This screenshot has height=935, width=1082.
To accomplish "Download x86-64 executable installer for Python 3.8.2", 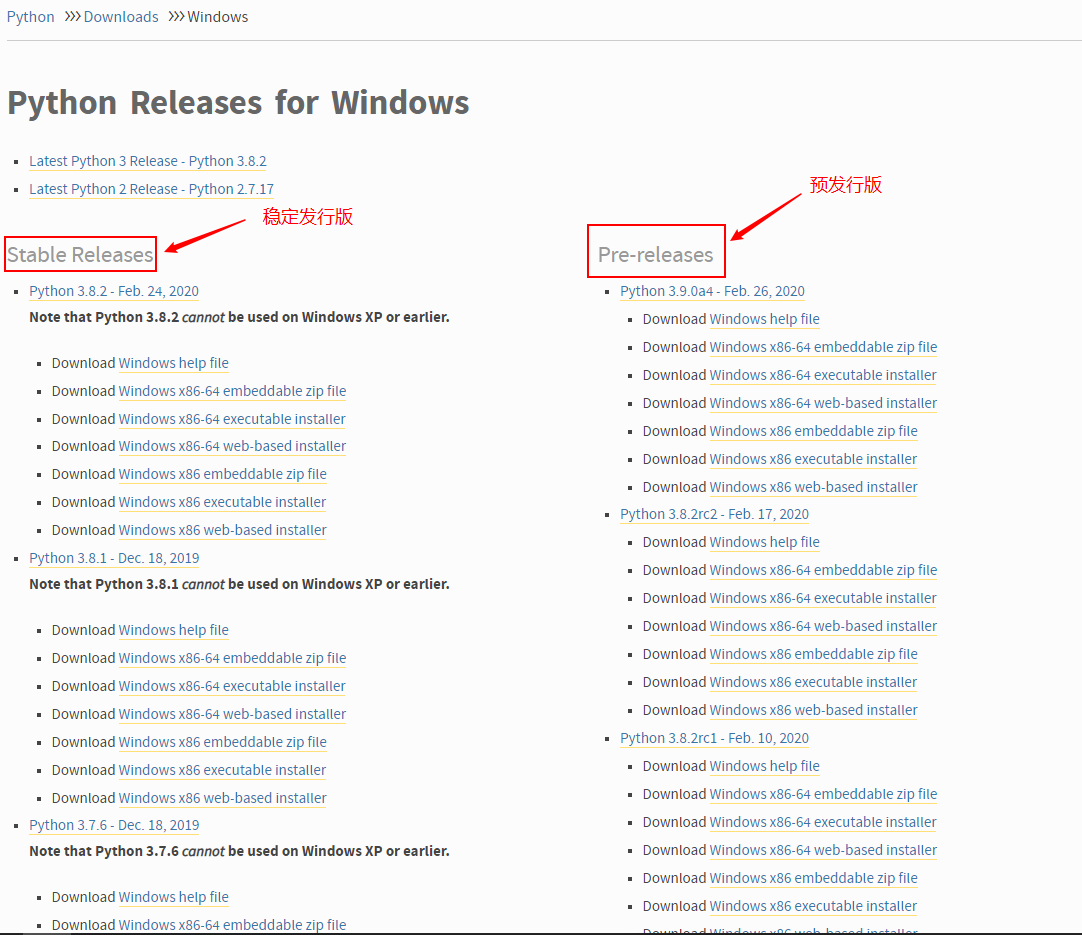I will click(x=232, y=419).
